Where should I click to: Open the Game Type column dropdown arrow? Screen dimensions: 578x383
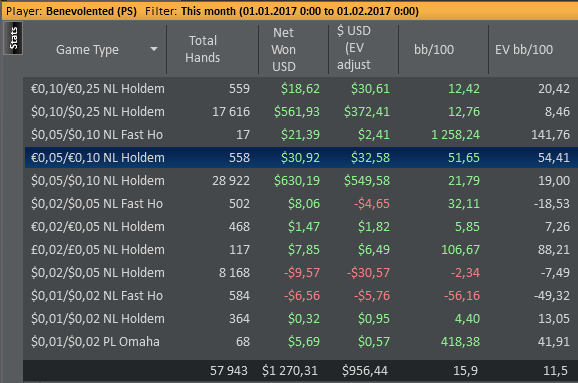coord(154,49)
